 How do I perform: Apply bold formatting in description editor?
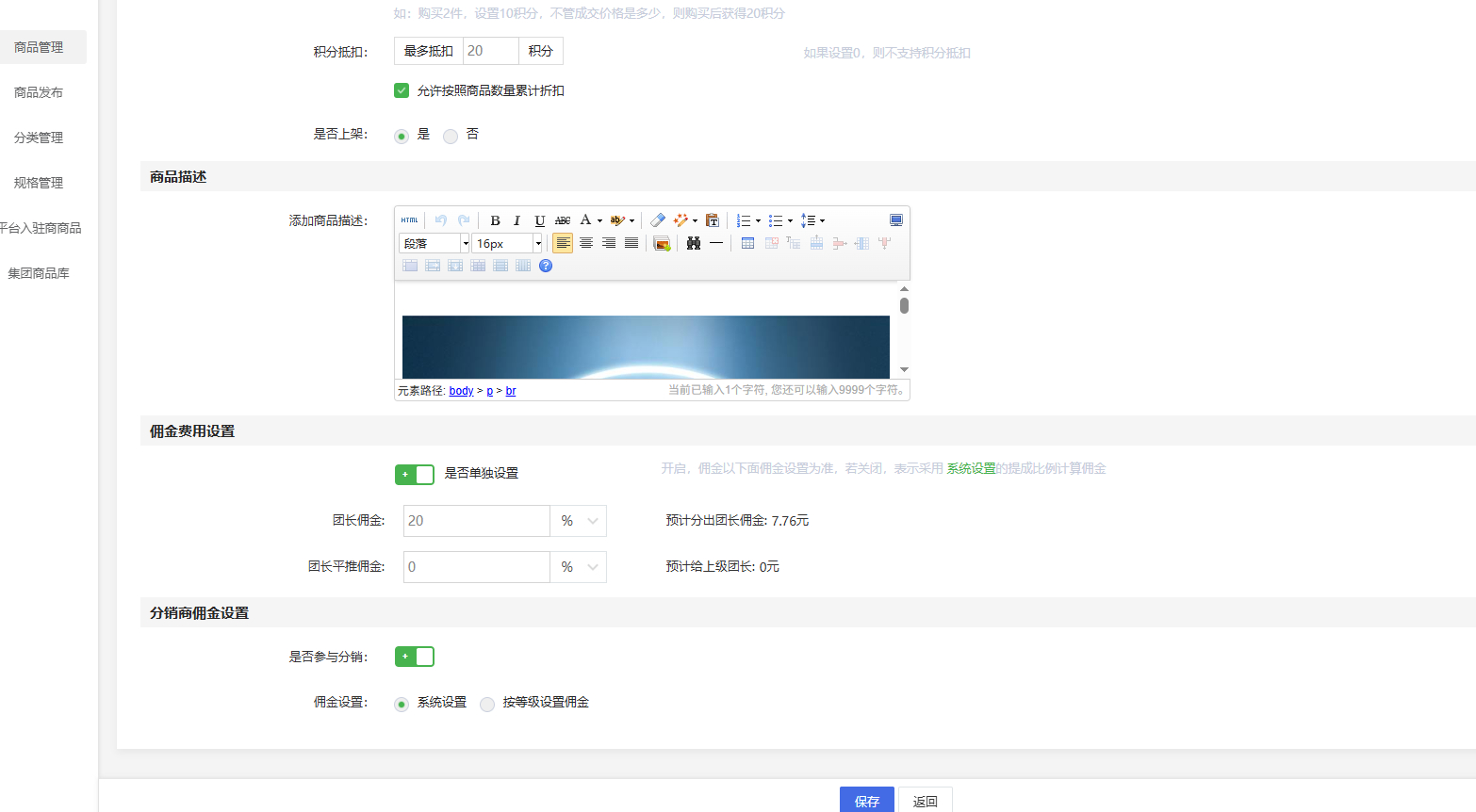click(495, 220)
